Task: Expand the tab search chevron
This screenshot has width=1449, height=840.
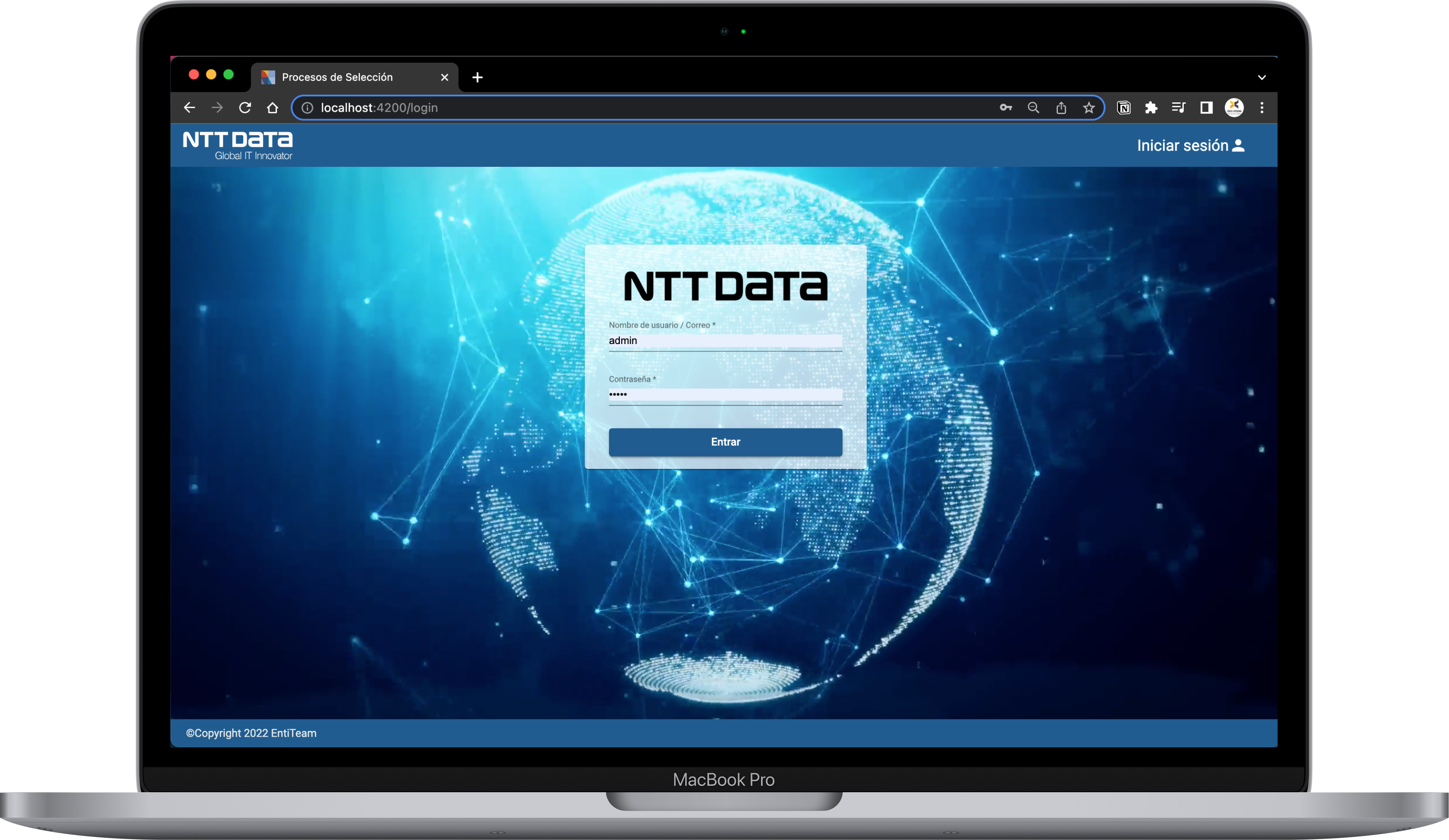Action: (x=1261, y=77)
